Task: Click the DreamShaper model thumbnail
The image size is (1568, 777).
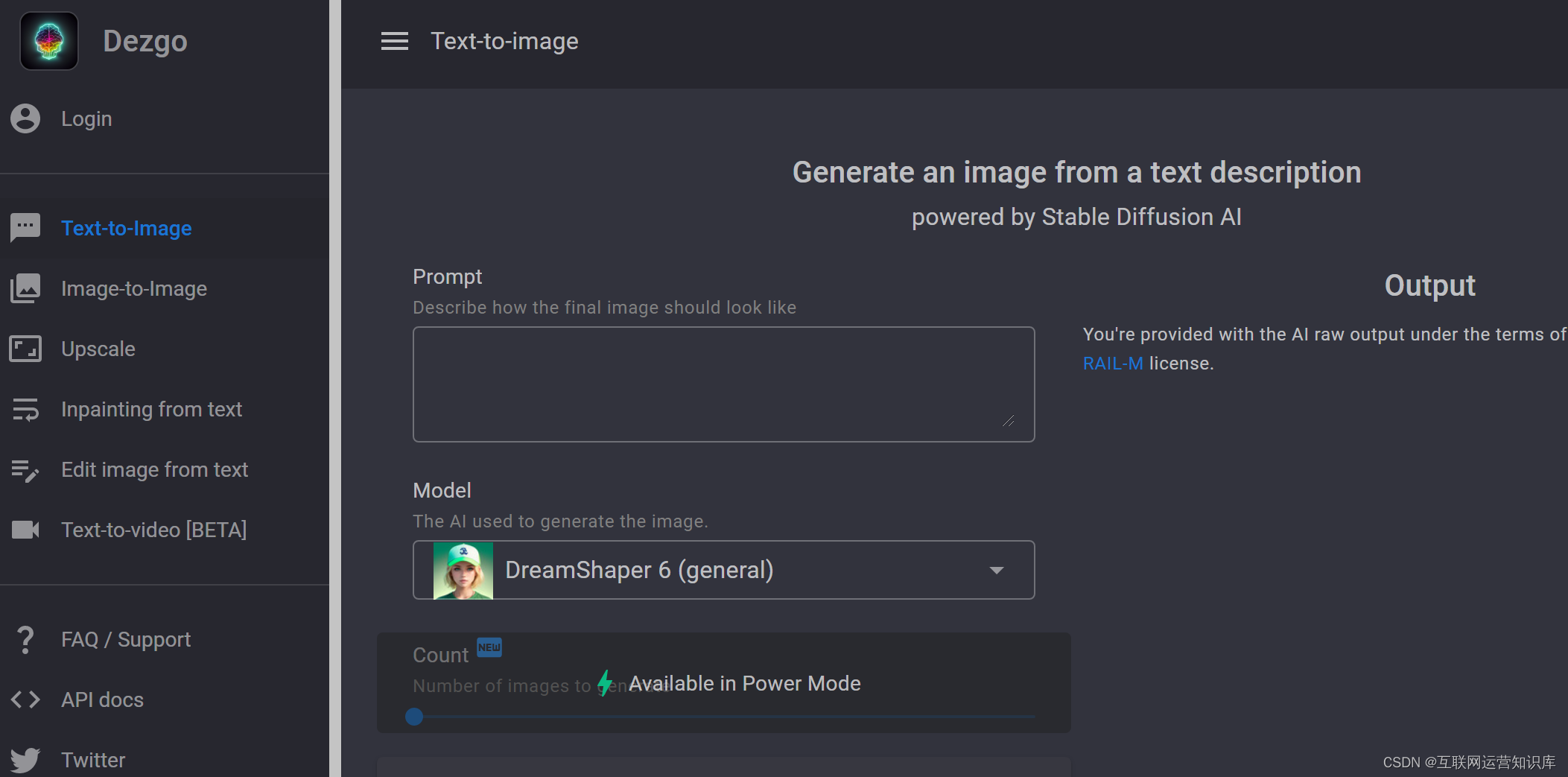Action: point(463,571)
